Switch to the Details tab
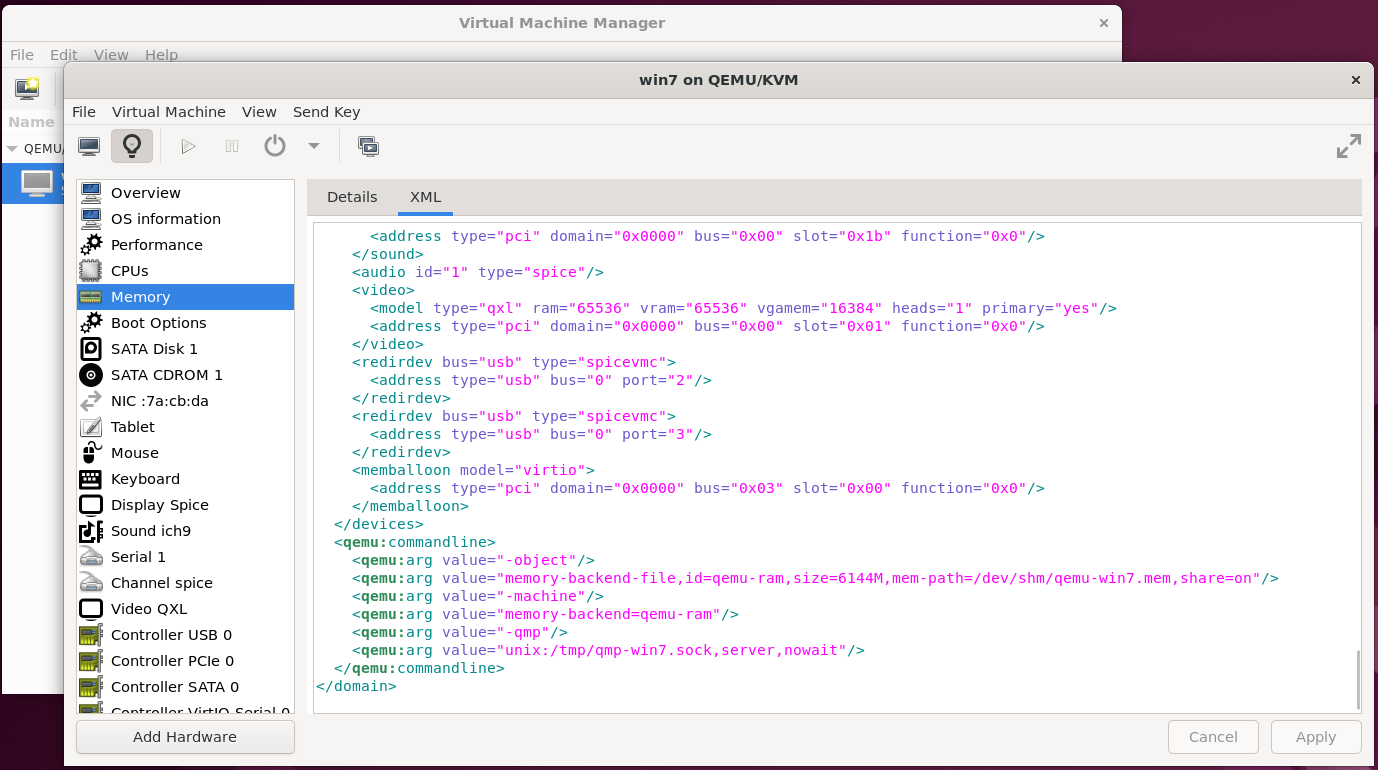Screen dimensions: 1378x770 point(352,197)
